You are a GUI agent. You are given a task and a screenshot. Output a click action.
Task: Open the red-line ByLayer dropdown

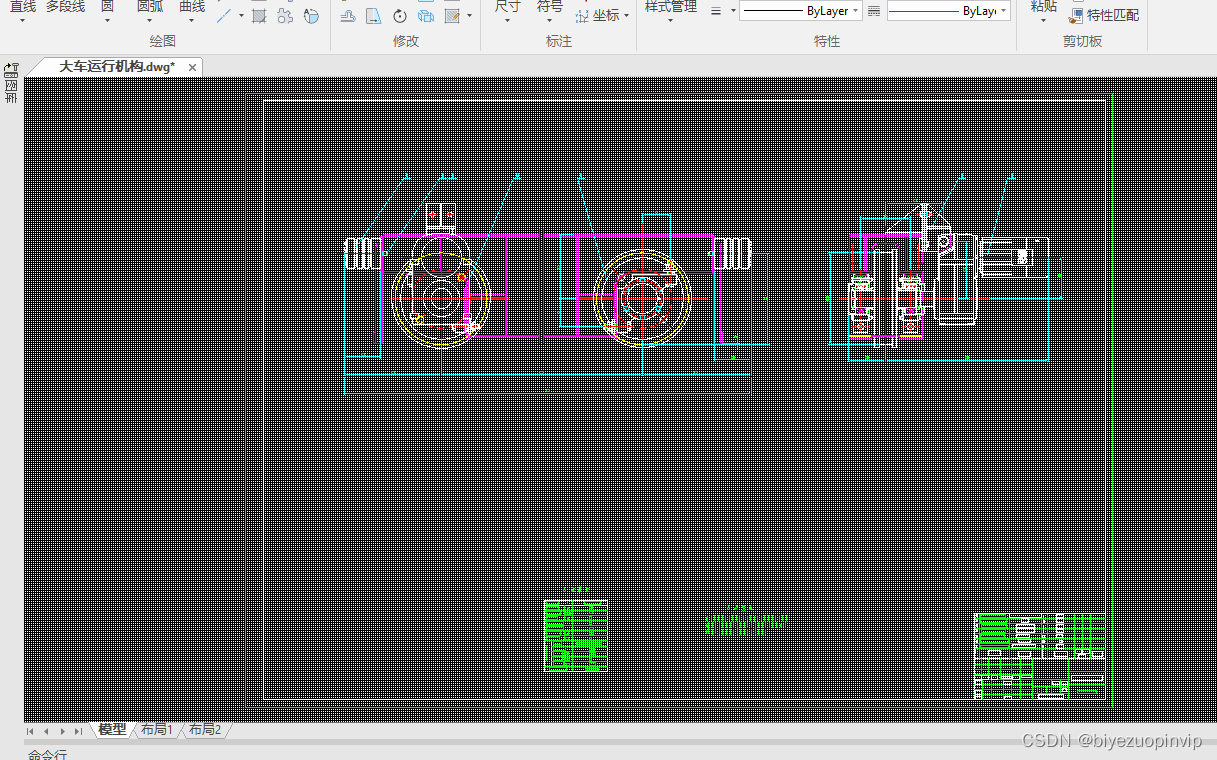pos(948,11)
